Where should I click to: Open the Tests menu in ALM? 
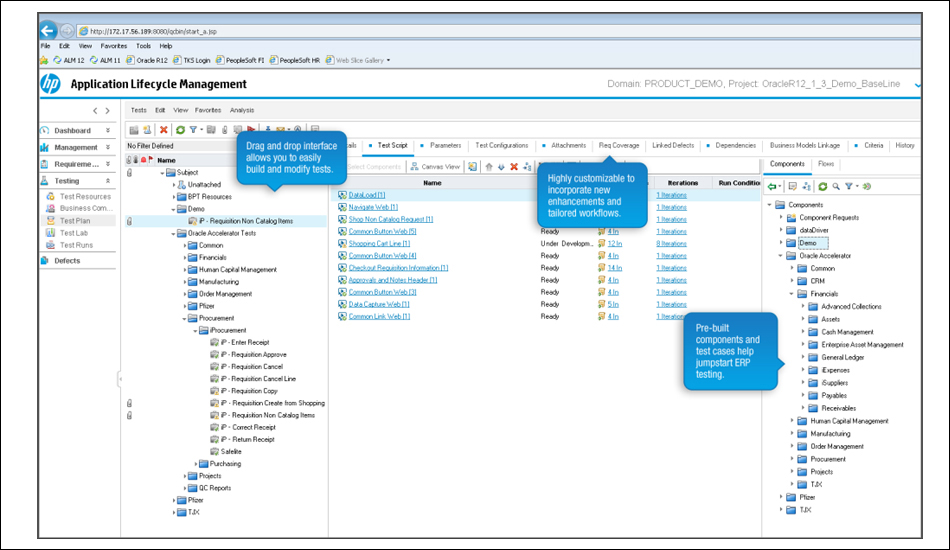[139, 110]
